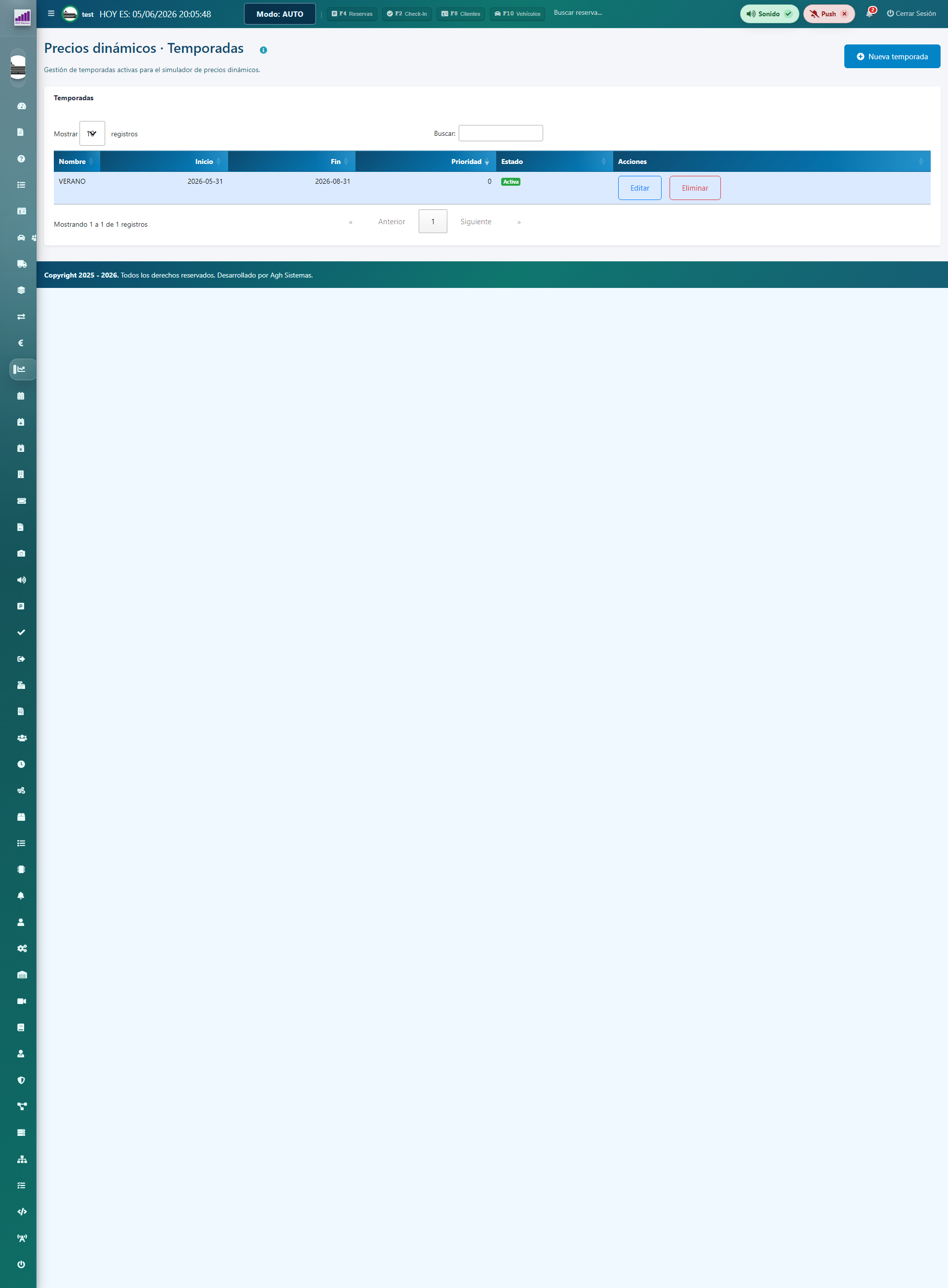
Task: Open the ID card sidebar icon
Action: coord(21,211)
